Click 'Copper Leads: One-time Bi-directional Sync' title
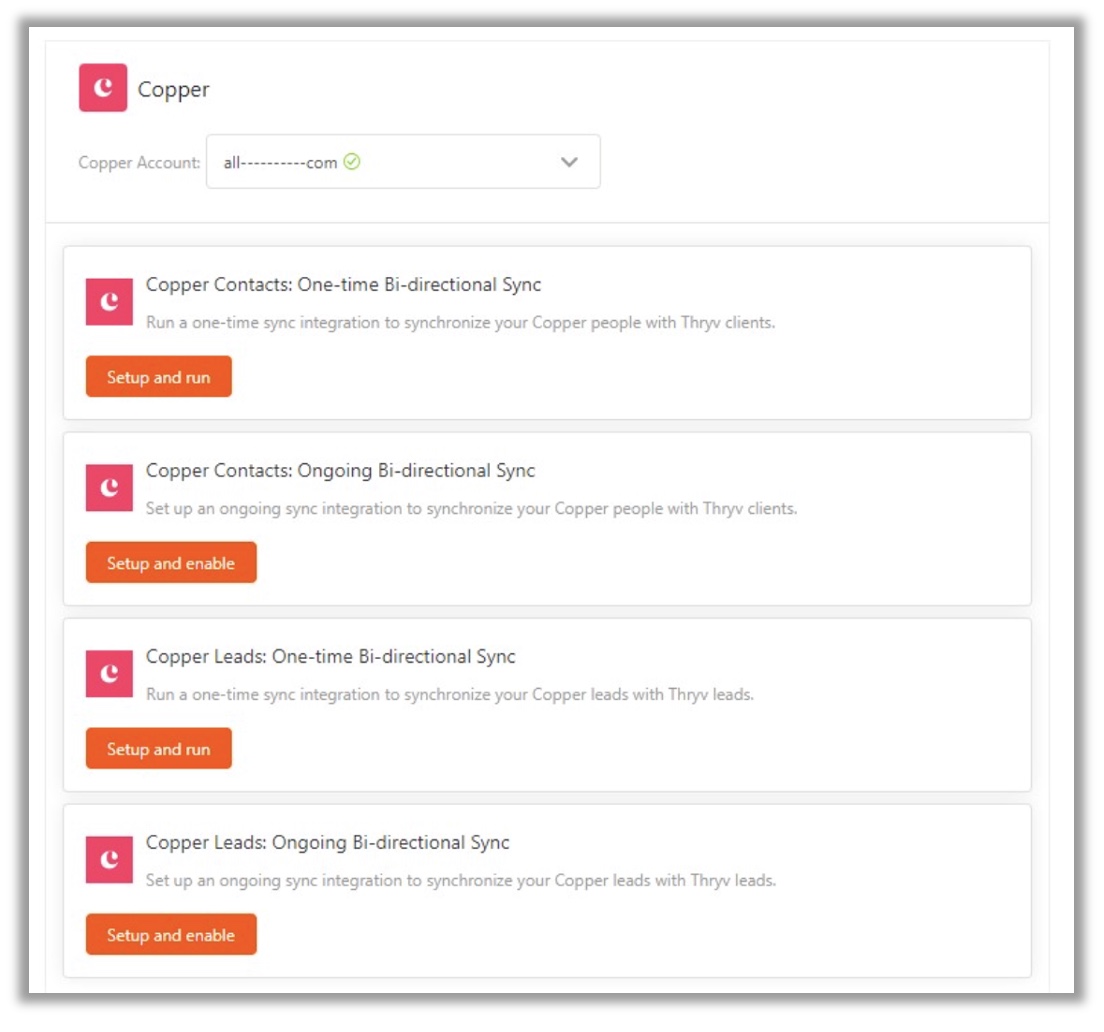 [331, 657]
